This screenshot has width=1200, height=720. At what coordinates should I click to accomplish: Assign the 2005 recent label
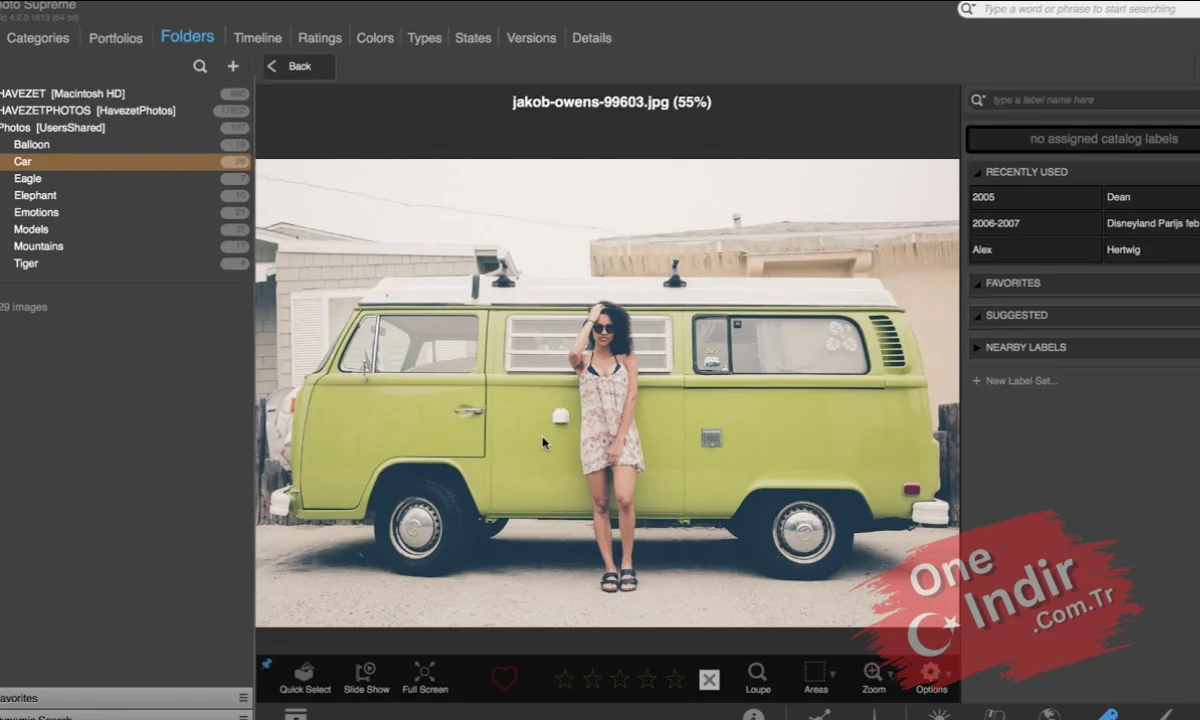[x=1035, y=198]
